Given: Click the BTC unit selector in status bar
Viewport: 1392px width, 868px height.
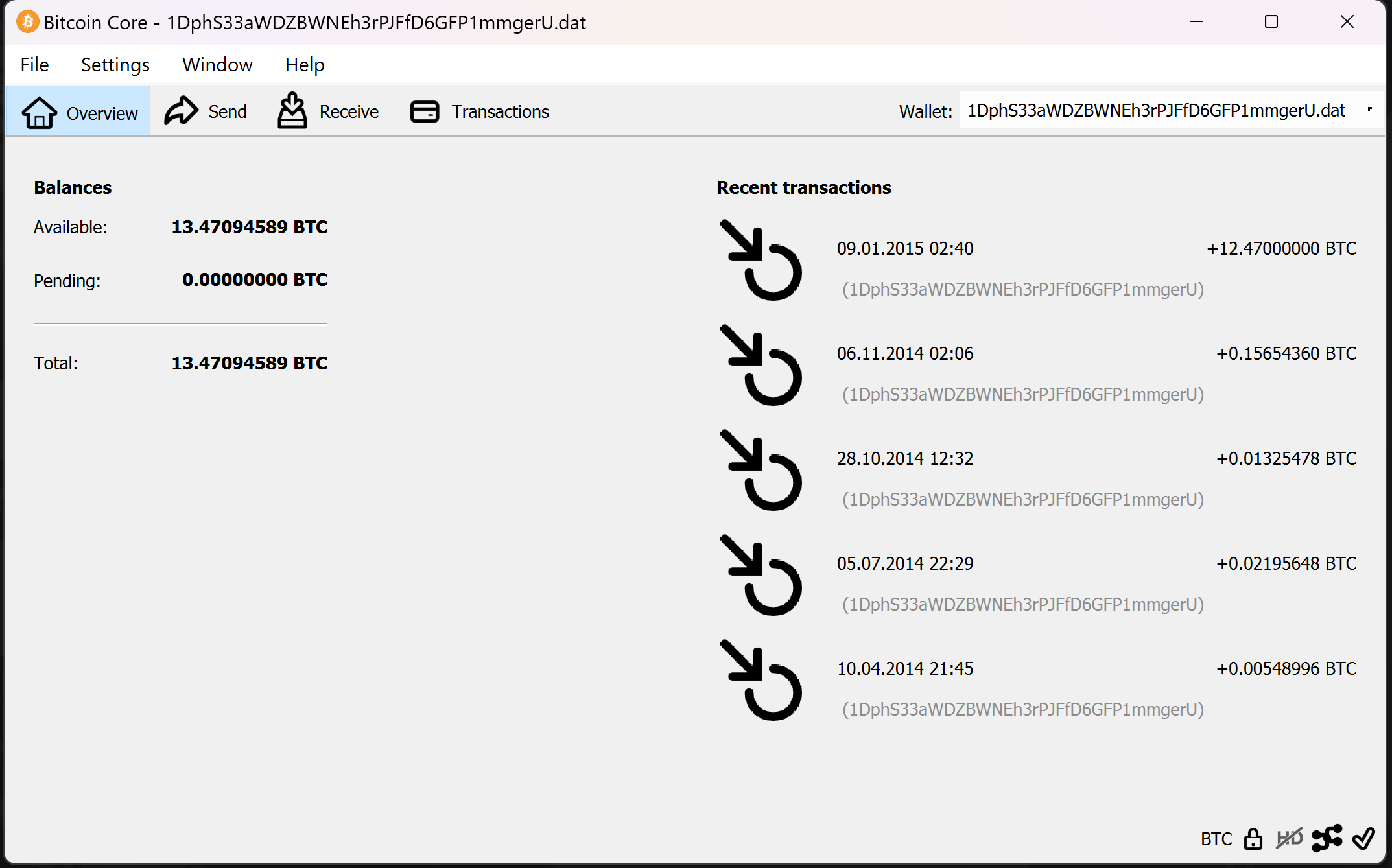Looking at the screenshot, I should (x=1216, y=839).
